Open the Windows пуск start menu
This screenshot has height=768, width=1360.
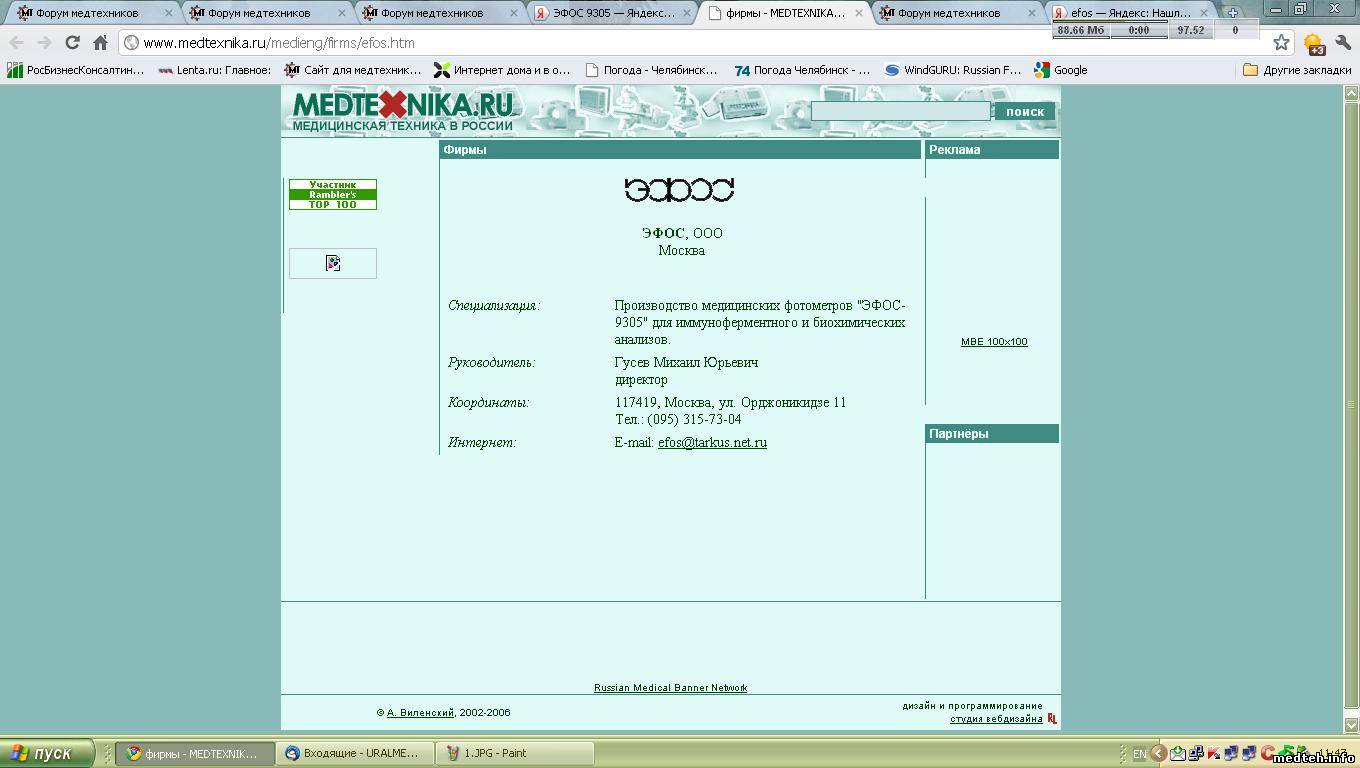tap(47, 753)
